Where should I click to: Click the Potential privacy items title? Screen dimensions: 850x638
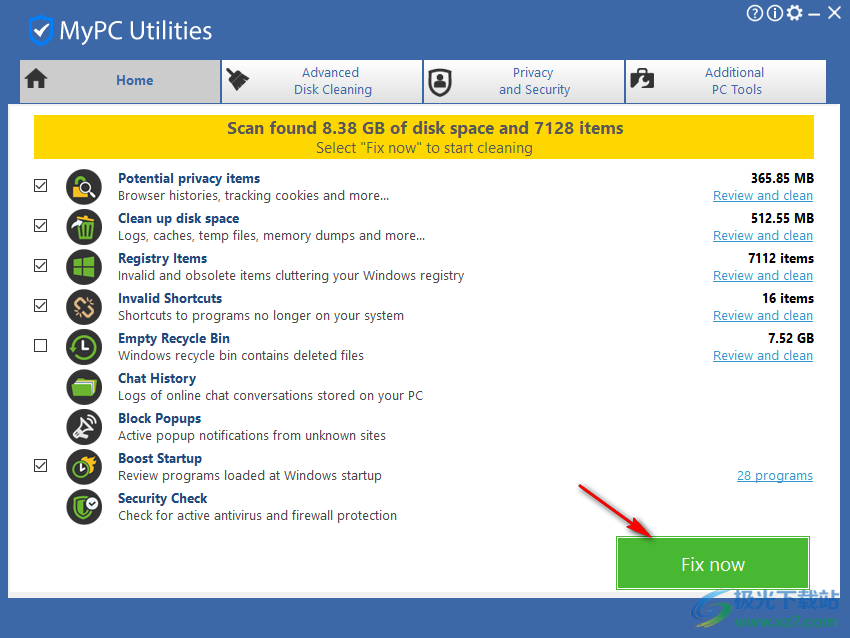189,178
